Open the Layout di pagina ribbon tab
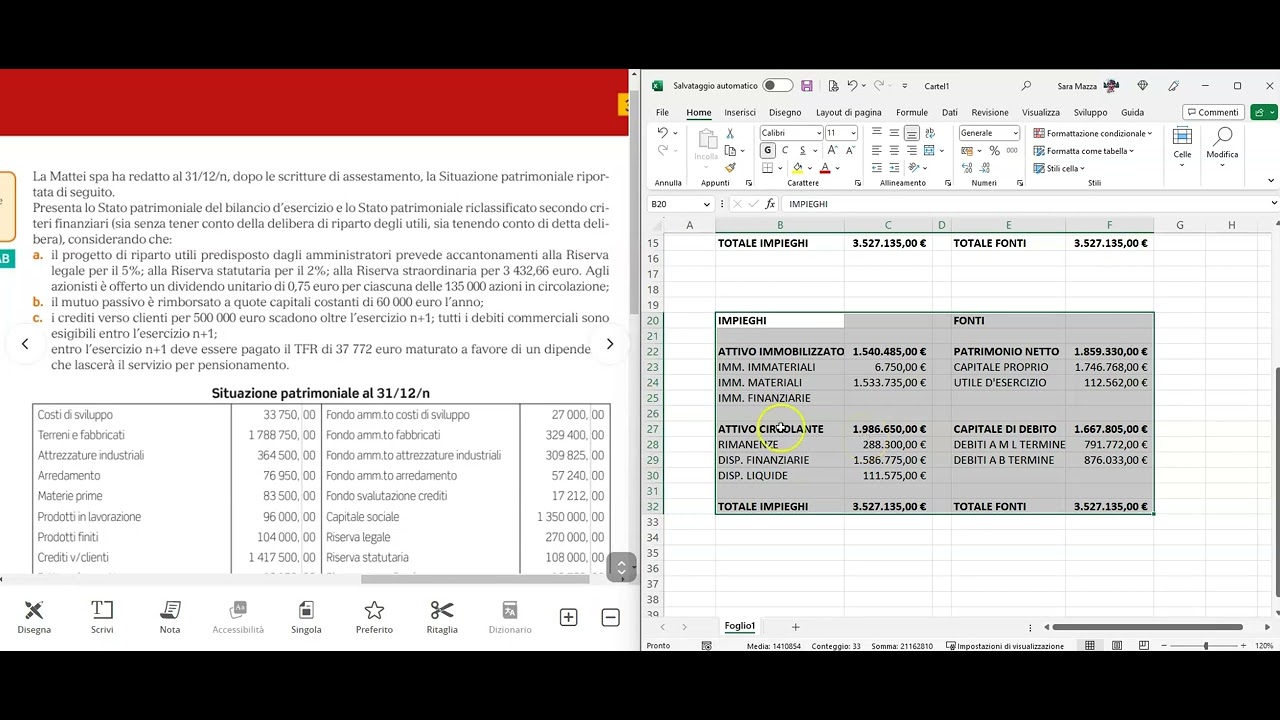Viewport: 1280px width, 720px height. [x=848, y=113]
